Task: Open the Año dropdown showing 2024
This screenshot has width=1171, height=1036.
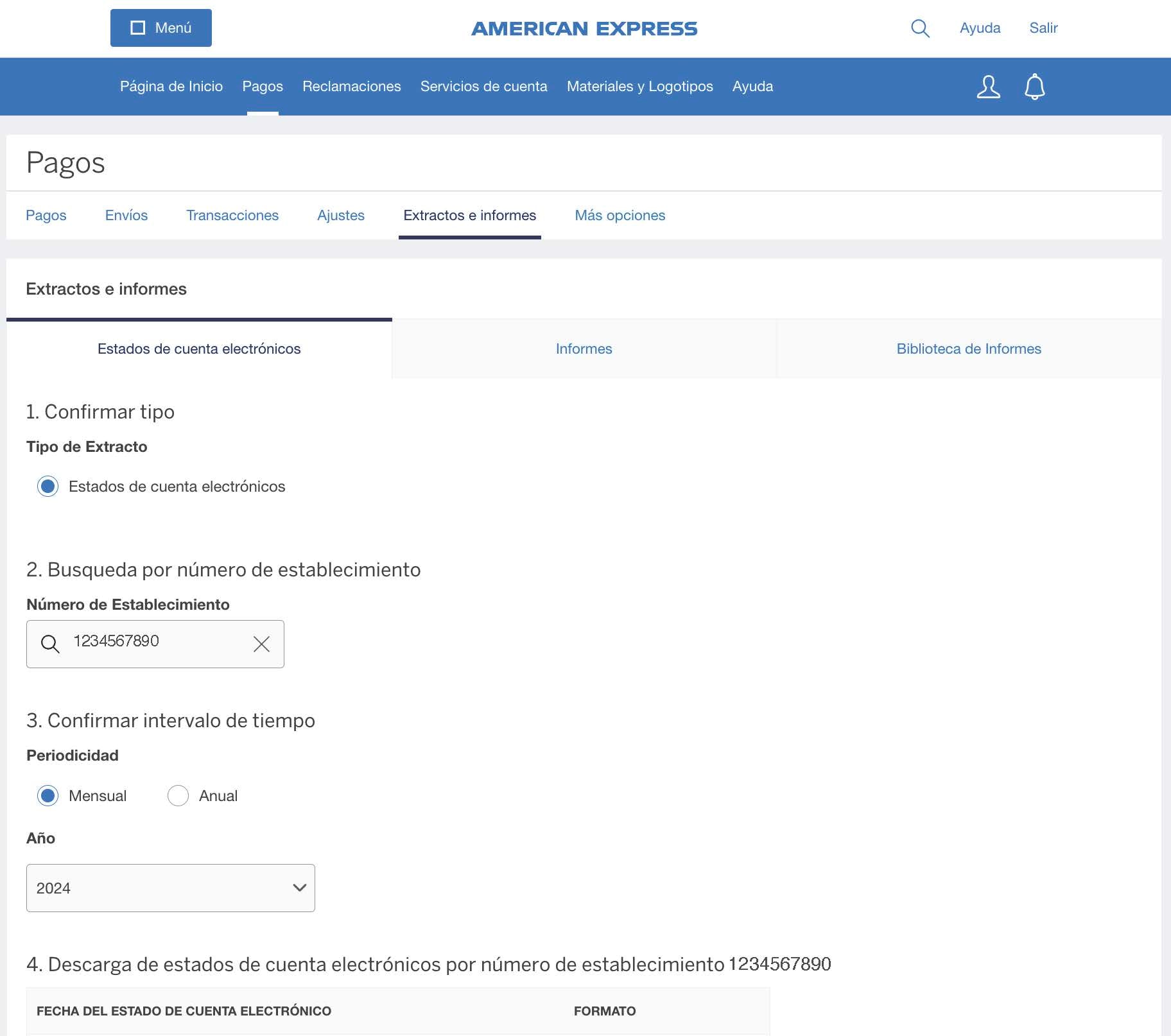Action: click(170, 888)
